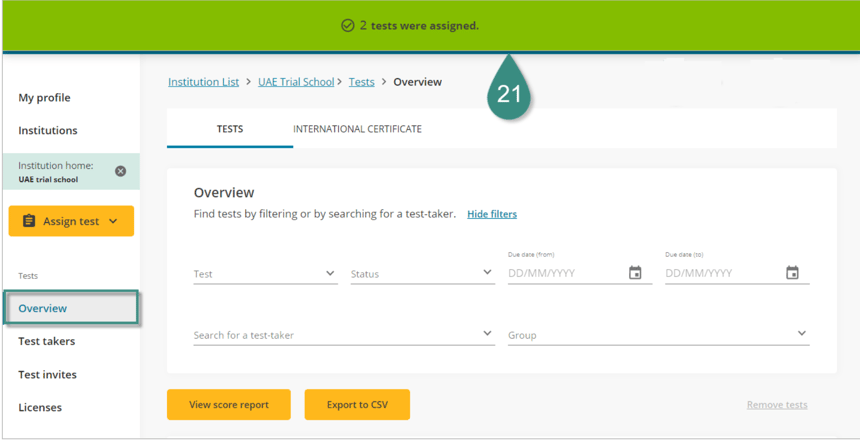Open the Due date (to) calendar picker
The image size is (860, 444).
[792, 273]
